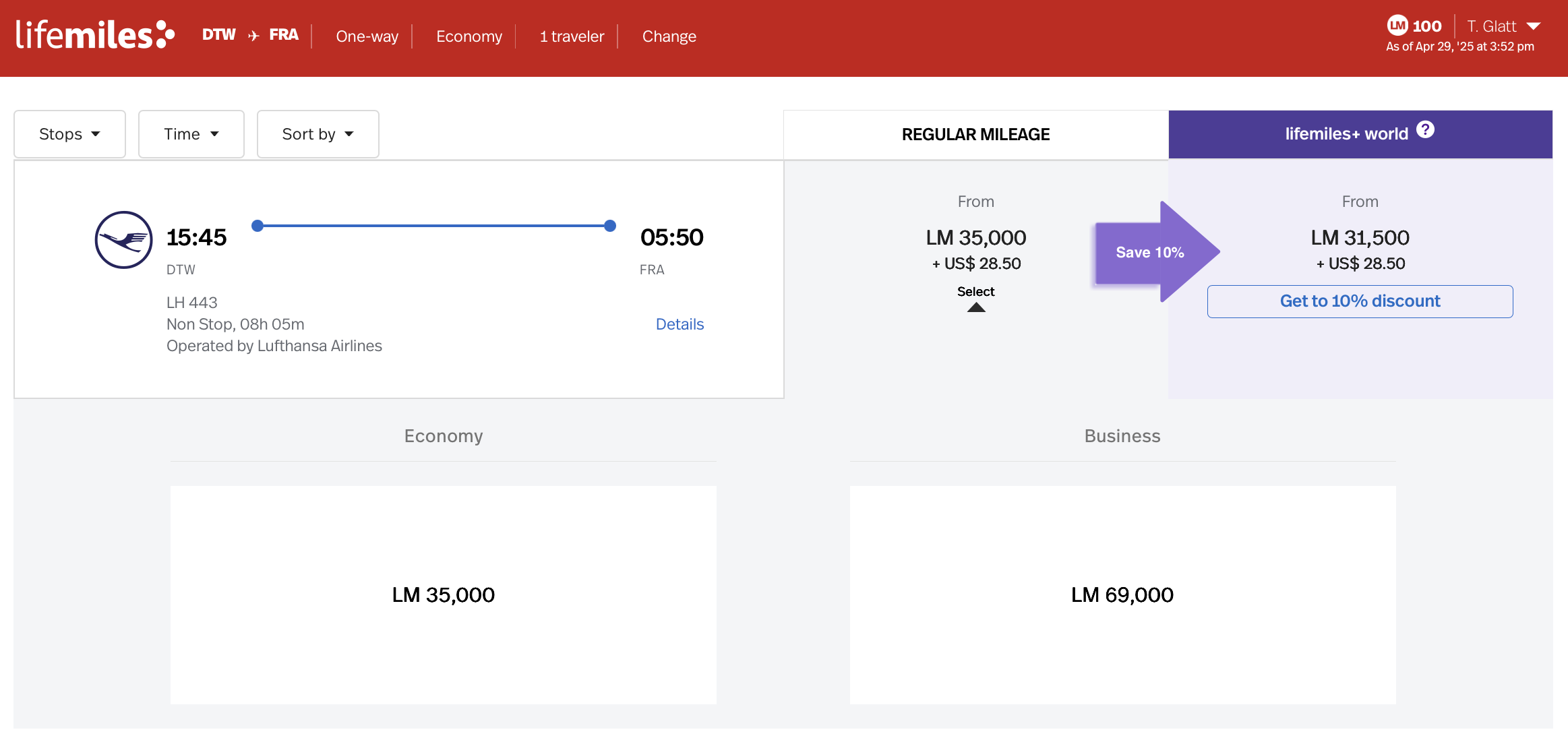Open the Stops filter dropdown

tap(70, 134)
